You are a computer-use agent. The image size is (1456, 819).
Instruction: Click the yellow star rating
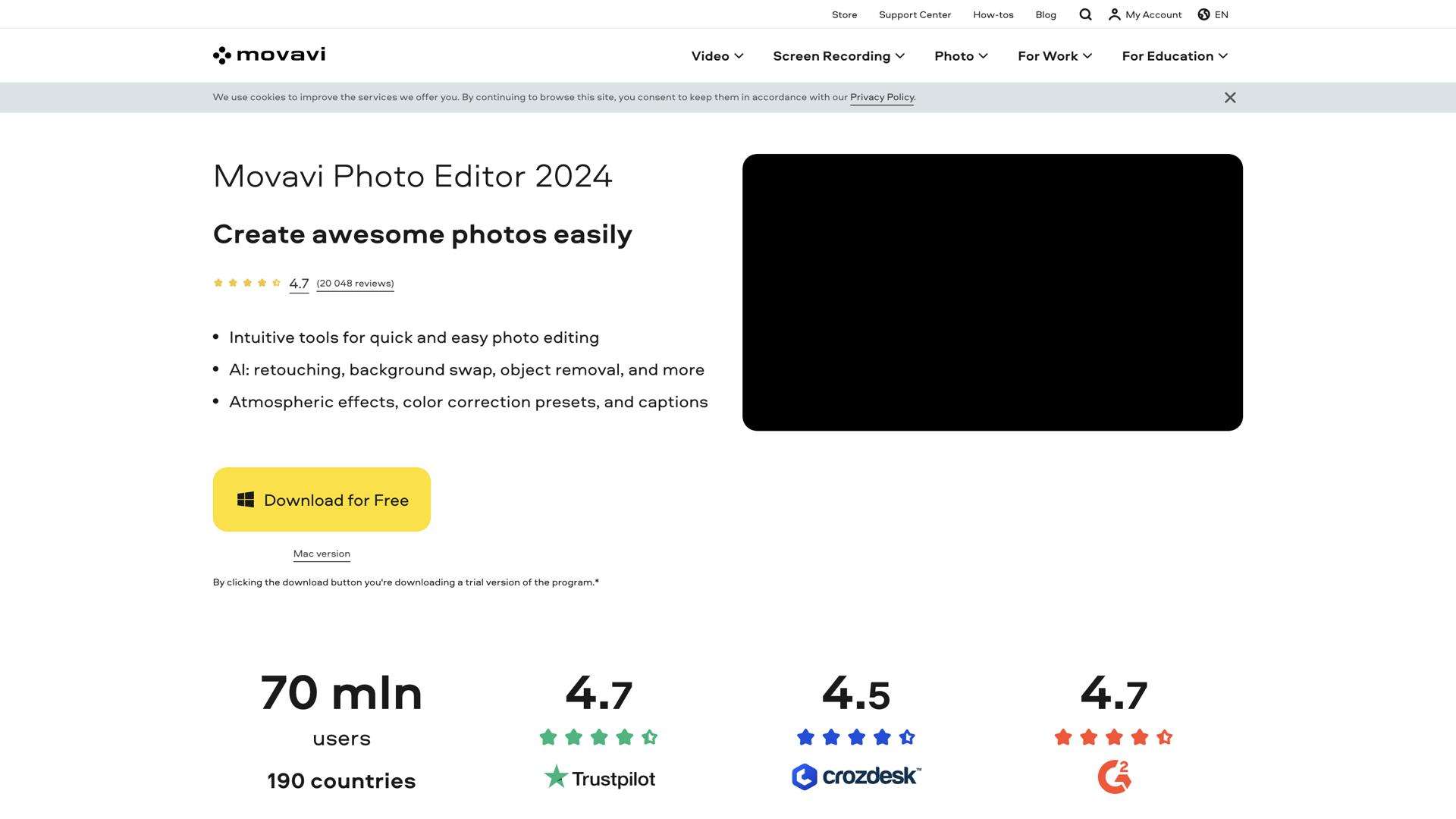(247, 283)
